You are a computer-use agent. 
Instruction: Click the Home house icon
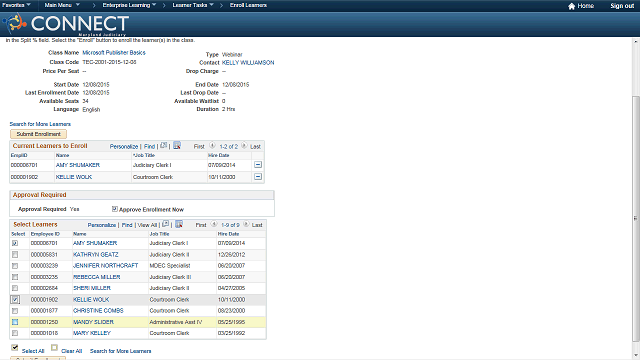tap(571, 6)
